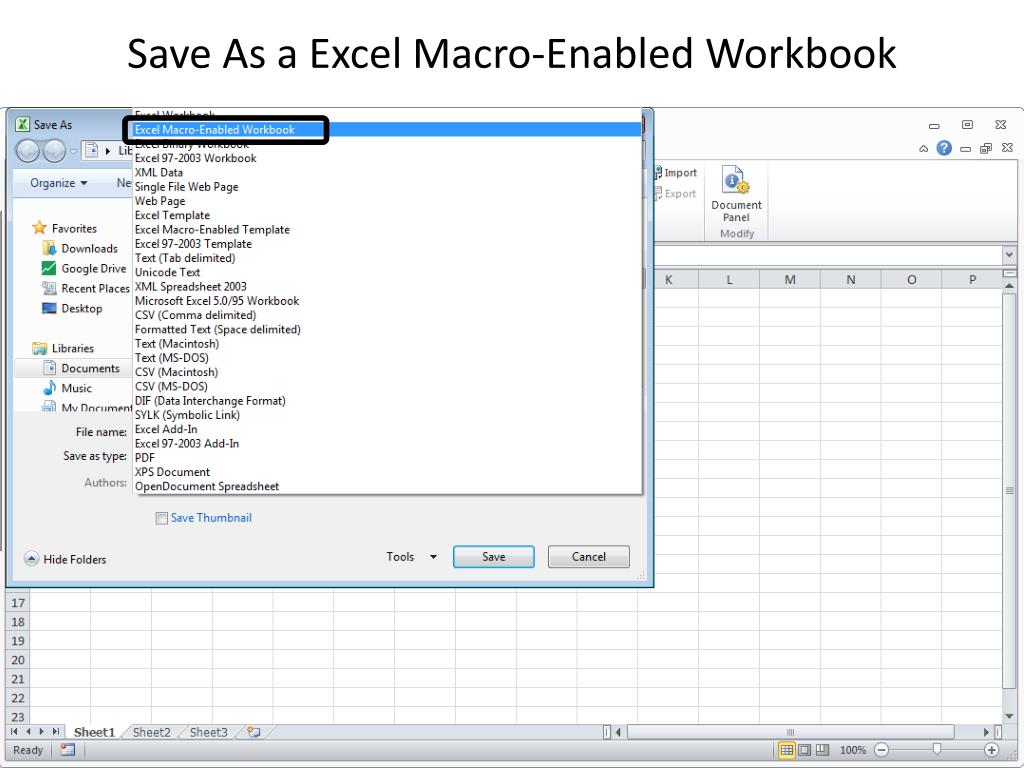The width and height of the screenshot is (1024, 768).
Task: Switch to Page Break Preview
Action: tap(822, 750)
